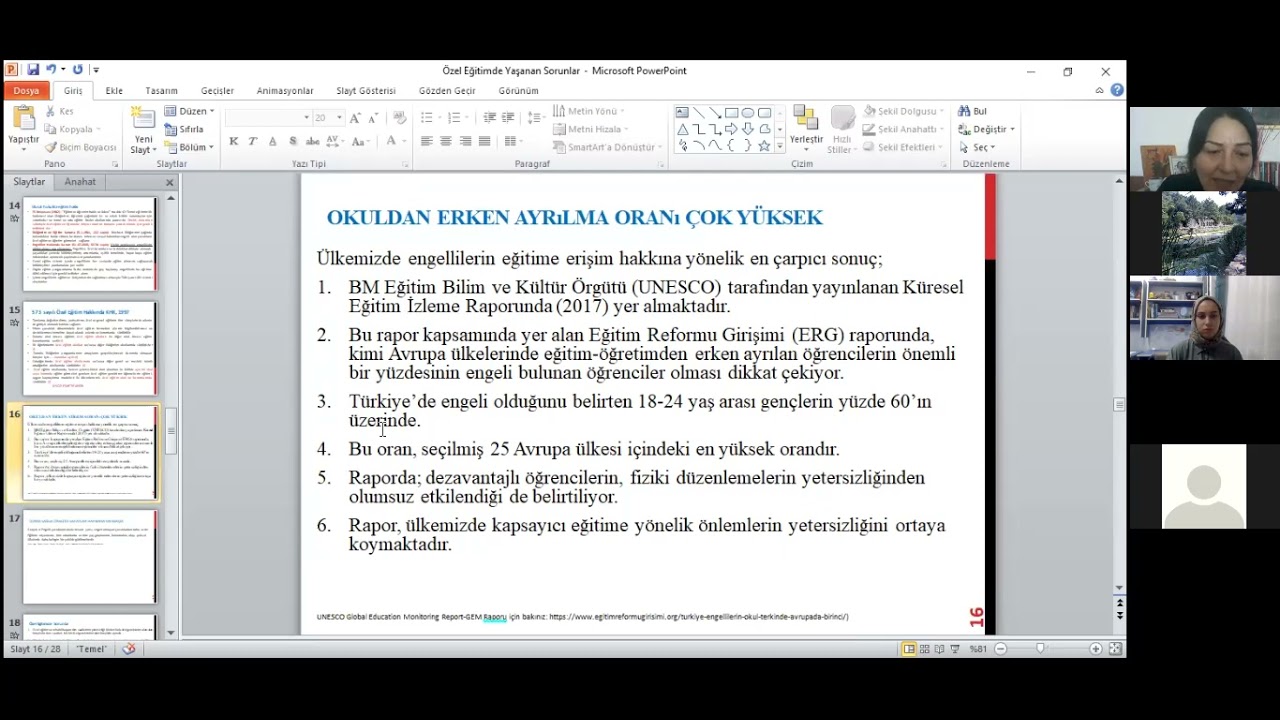This screenshot has height=720, width=1280.
Task: Select the text box shape in gallery
Action: coord(682,112)
